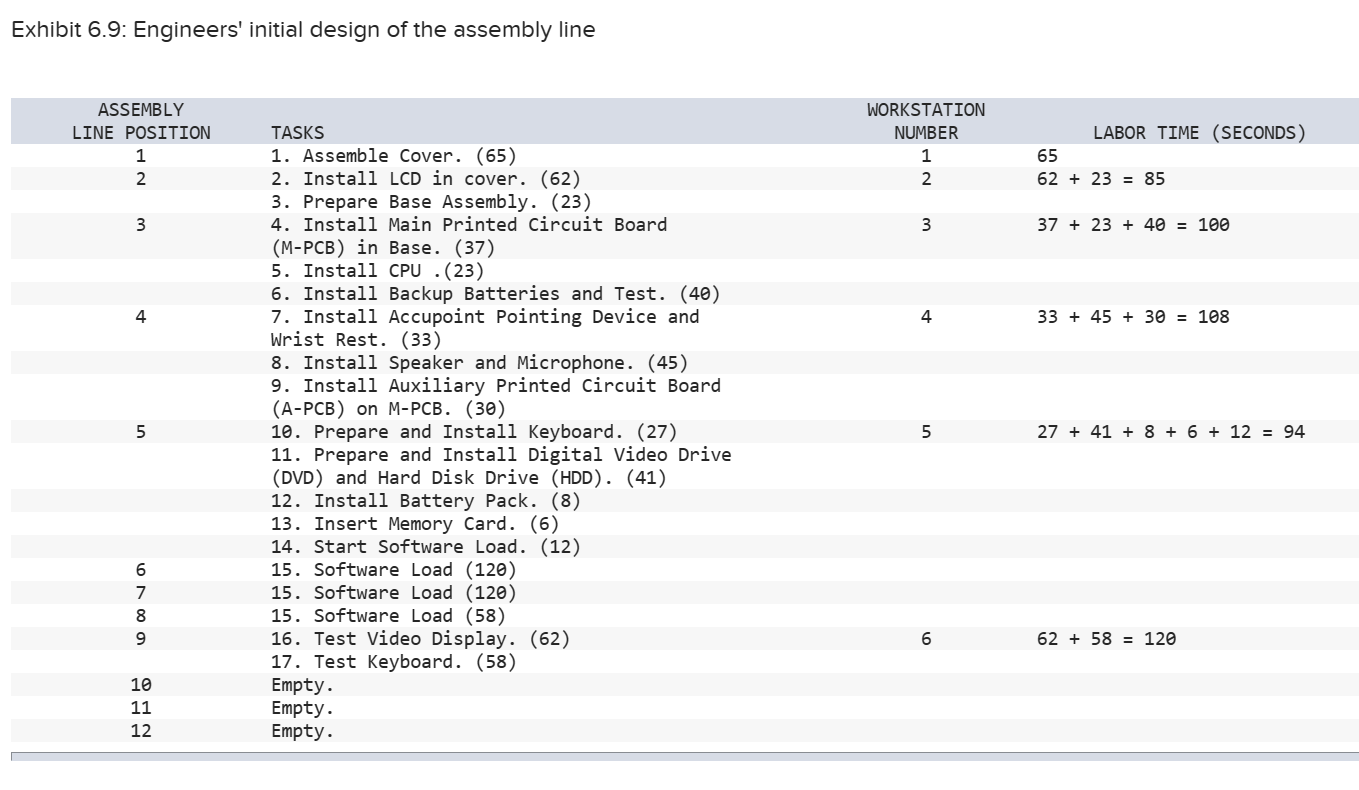Click labor time value '65'

click(1048, 156)
